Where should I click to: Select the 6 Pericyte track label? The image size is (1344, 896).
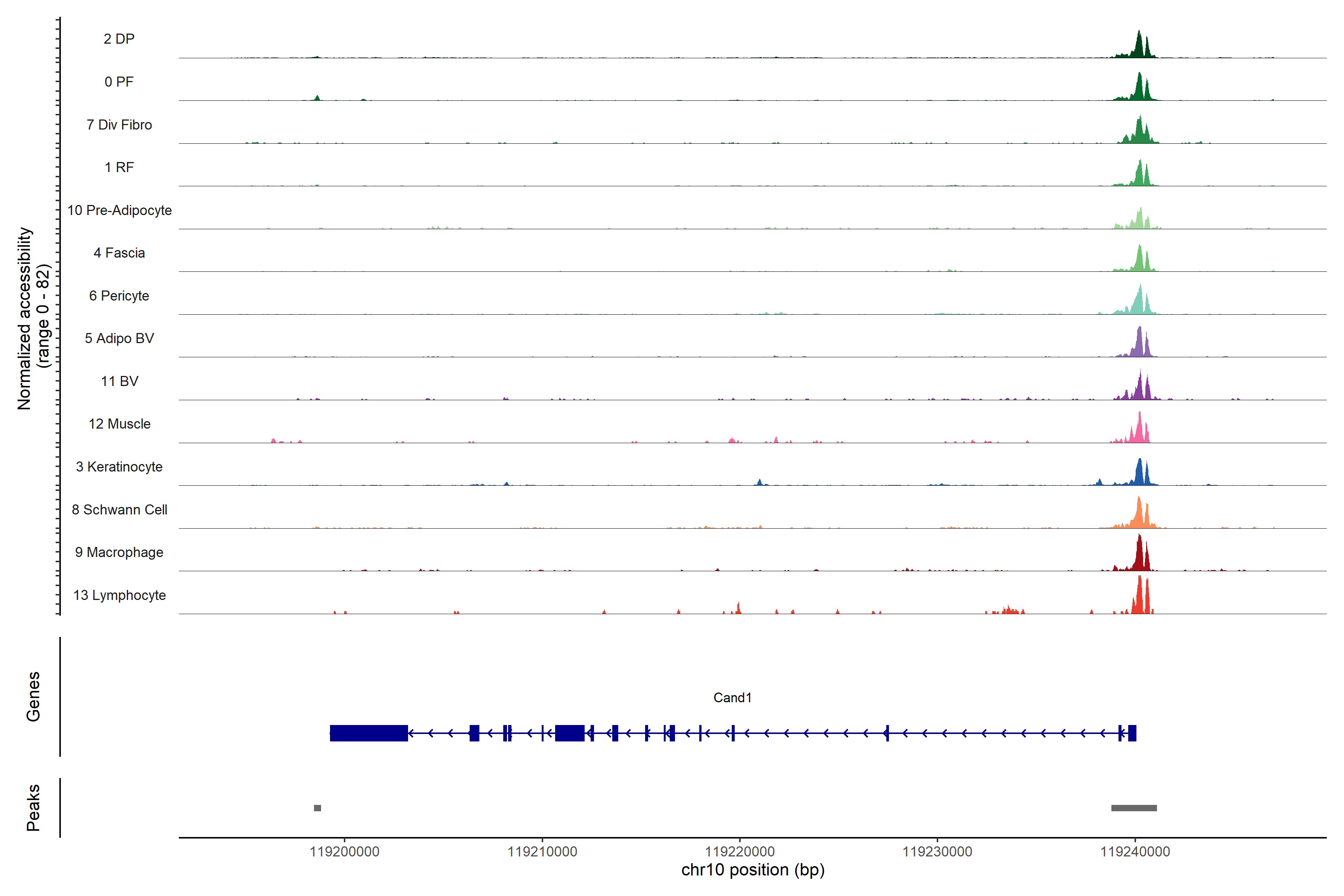pos(119,295)
